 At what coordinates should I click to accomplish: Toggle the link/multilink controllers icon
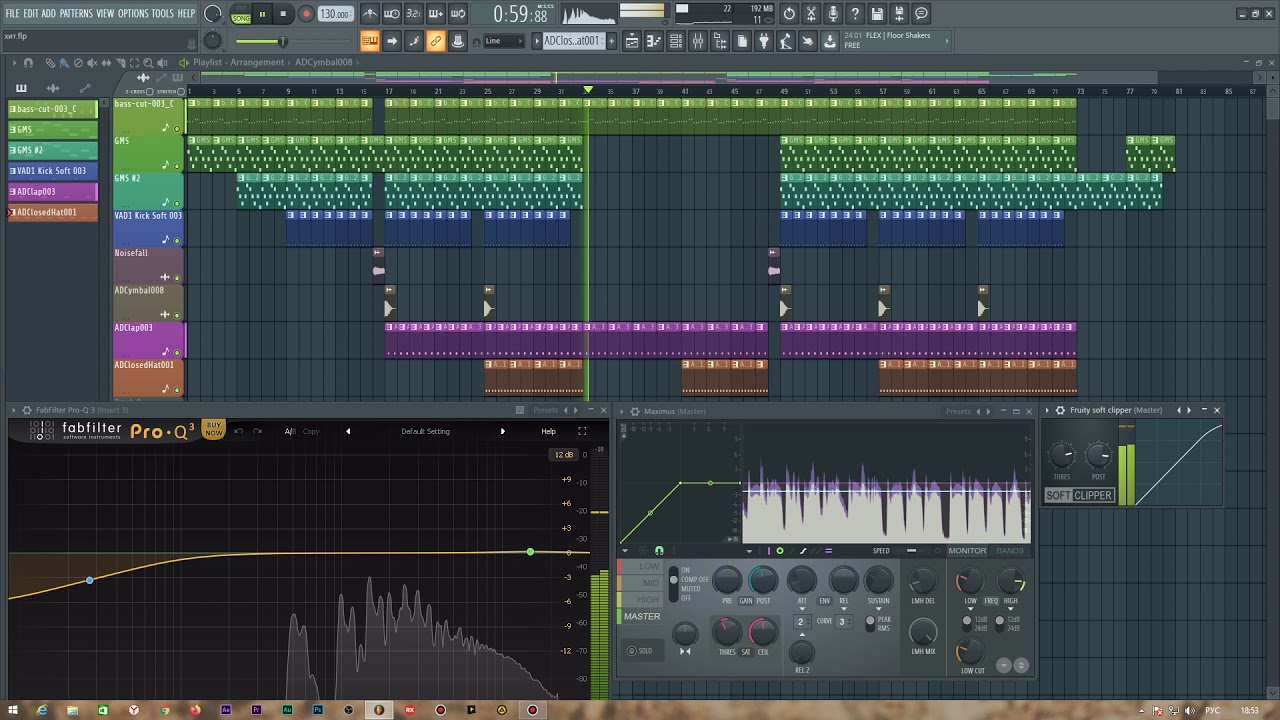[436, 41]
